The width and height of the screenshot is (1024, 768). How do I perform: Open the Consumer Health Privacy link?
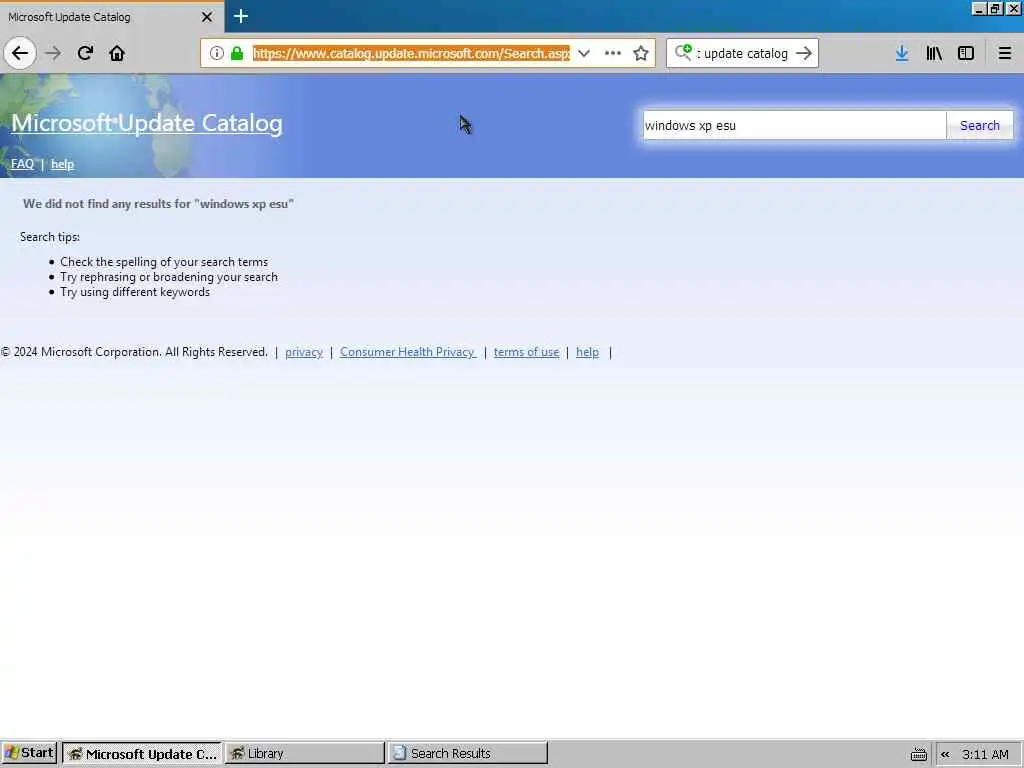coord(408,352)
